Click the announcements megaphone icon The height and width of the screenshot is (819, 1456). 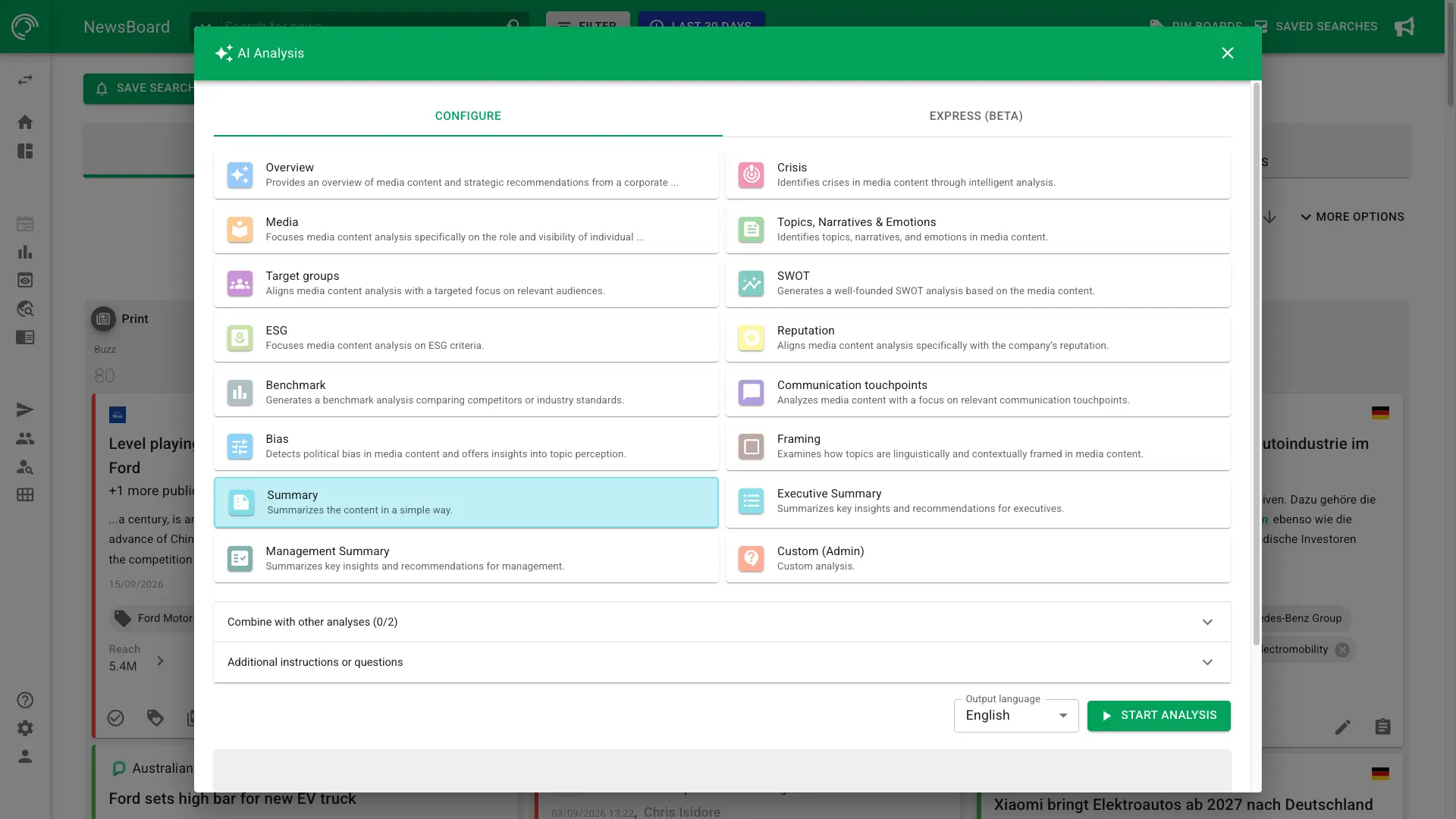coord(1404,27)
